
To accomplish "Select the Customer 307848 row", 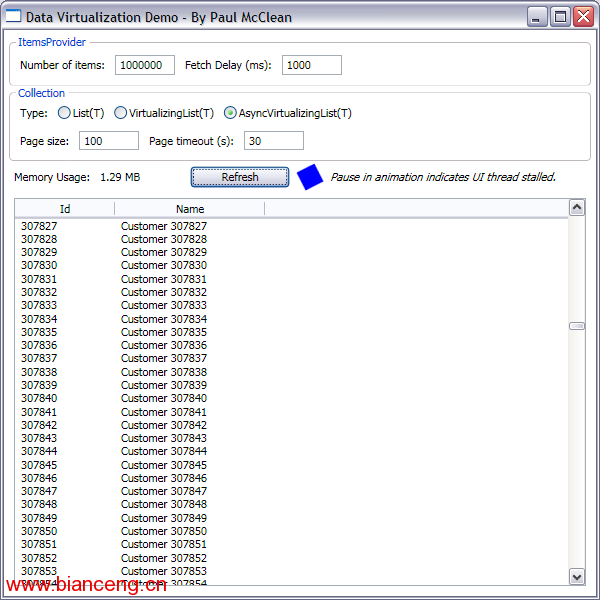I will [292, 504].
